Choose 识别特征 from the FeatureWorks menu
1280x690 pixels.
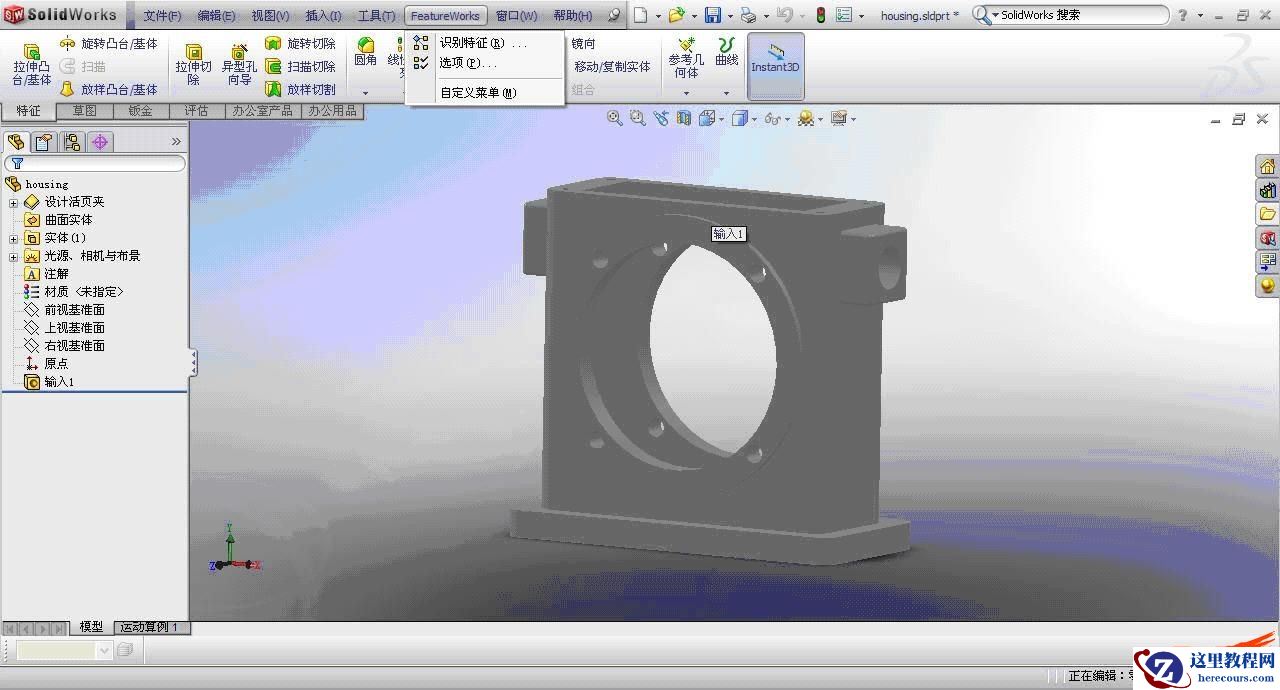[472, 43]
